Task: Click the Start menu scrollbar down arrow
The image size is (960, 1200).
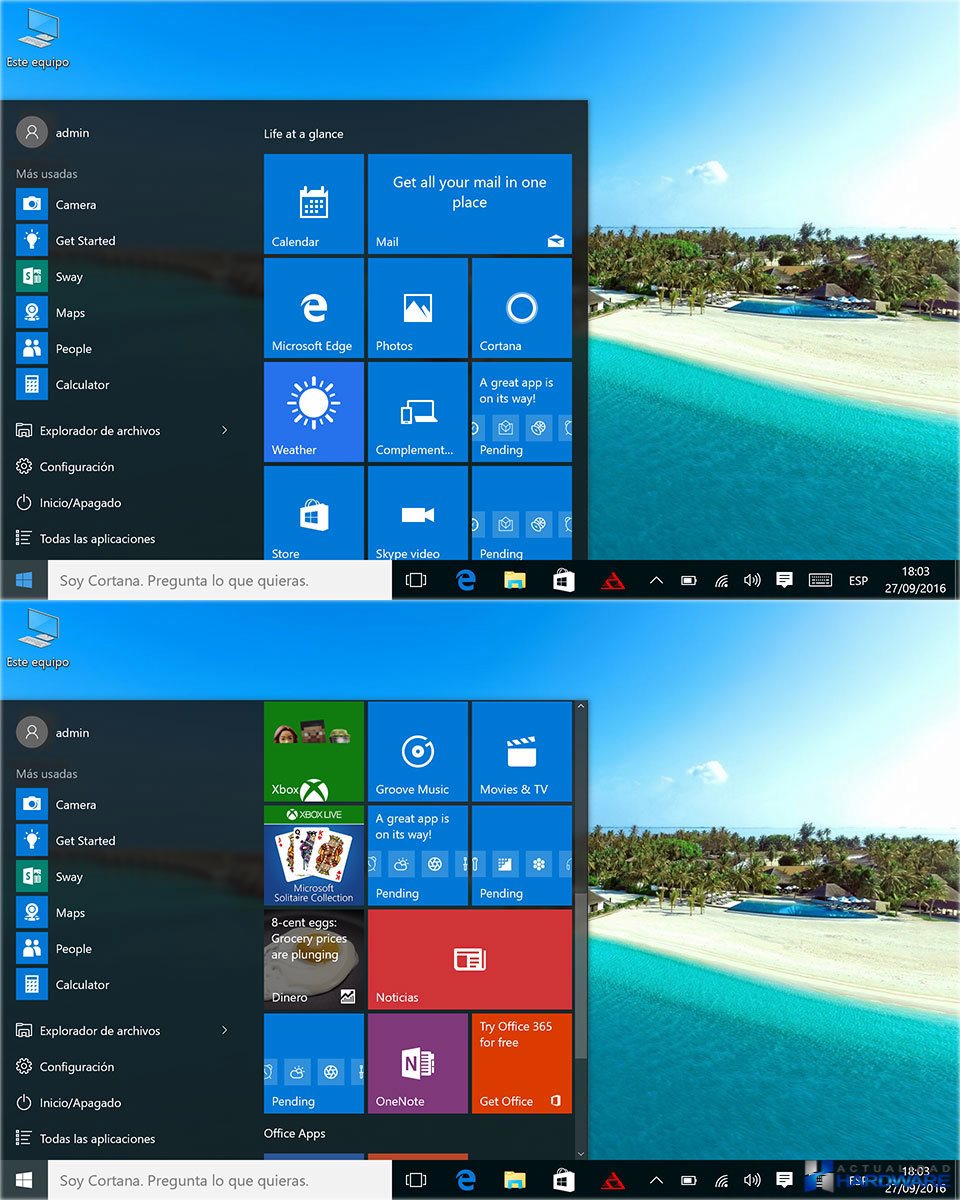Action: [581, 1152]
